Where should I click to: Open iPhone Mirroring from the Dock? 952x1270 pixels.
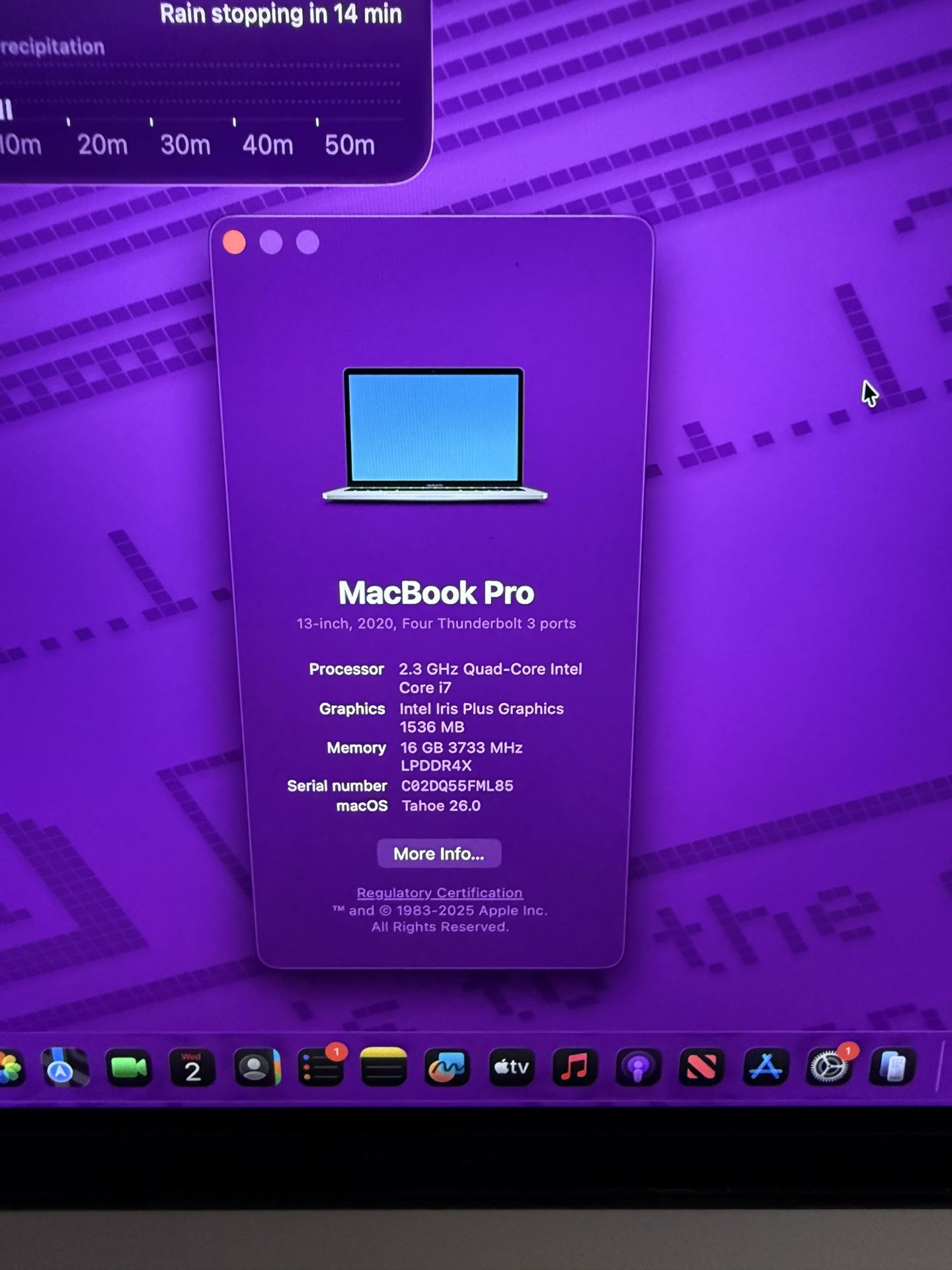click(x=892, y=1067)
